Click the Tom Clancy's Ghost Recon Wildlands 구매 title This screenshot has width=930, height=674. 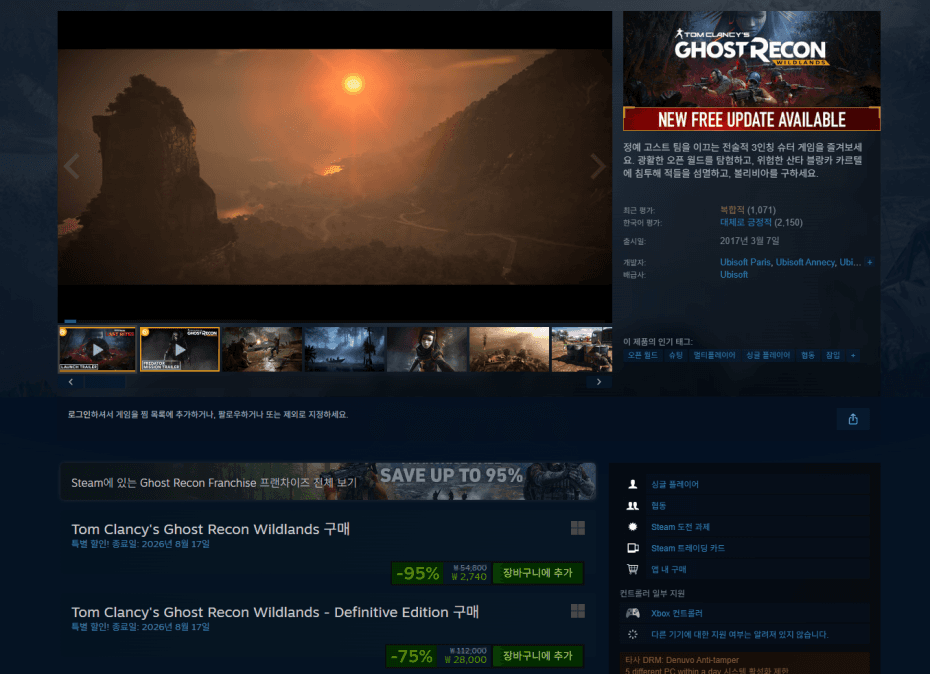pyautogui.click(x=211, y=529)
